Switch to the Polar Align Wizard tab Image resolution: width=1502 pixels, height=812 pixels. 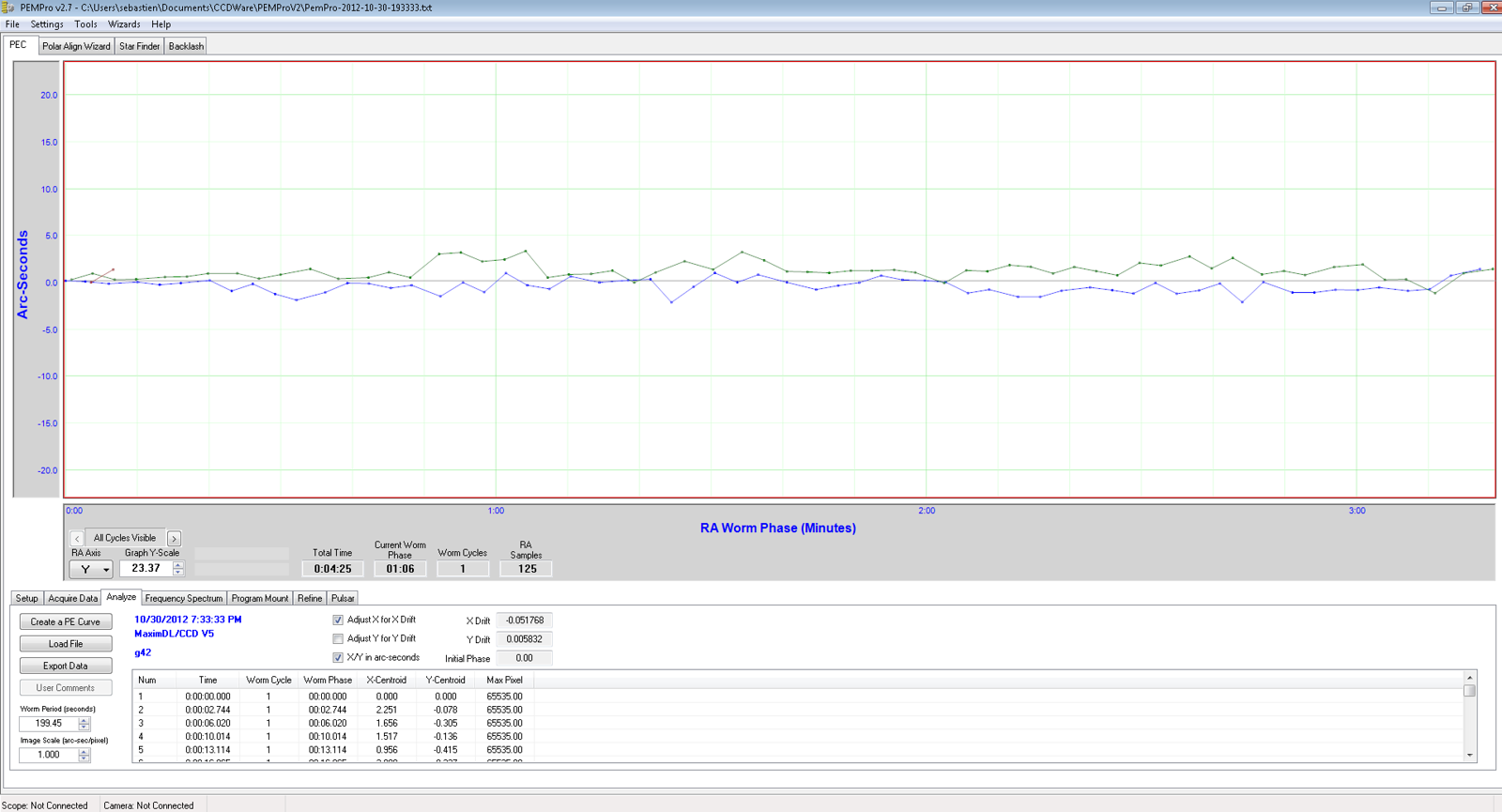pyautogui.click(x=76, y=46)
